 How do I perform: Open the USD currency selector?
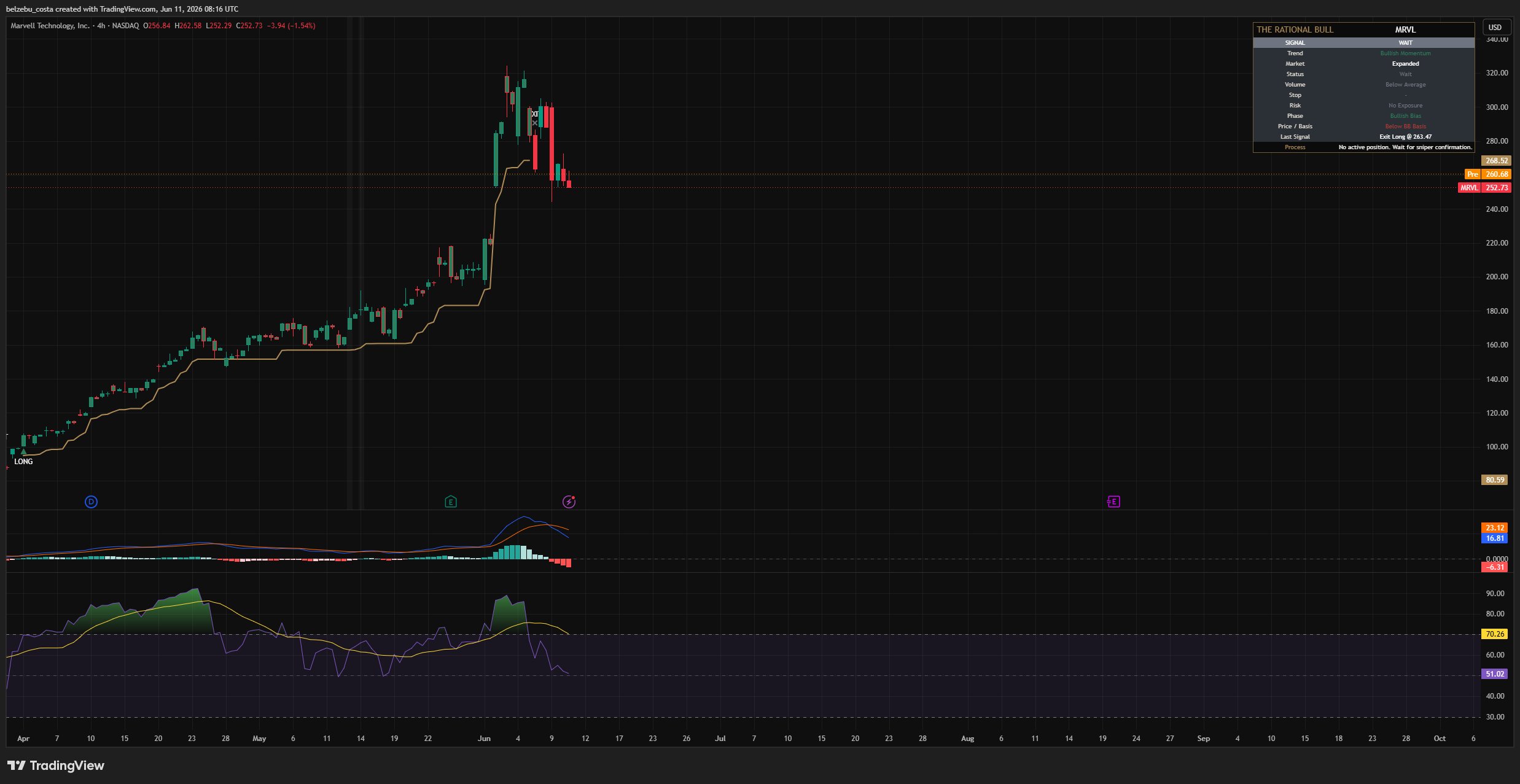[x=1495, y=27]
